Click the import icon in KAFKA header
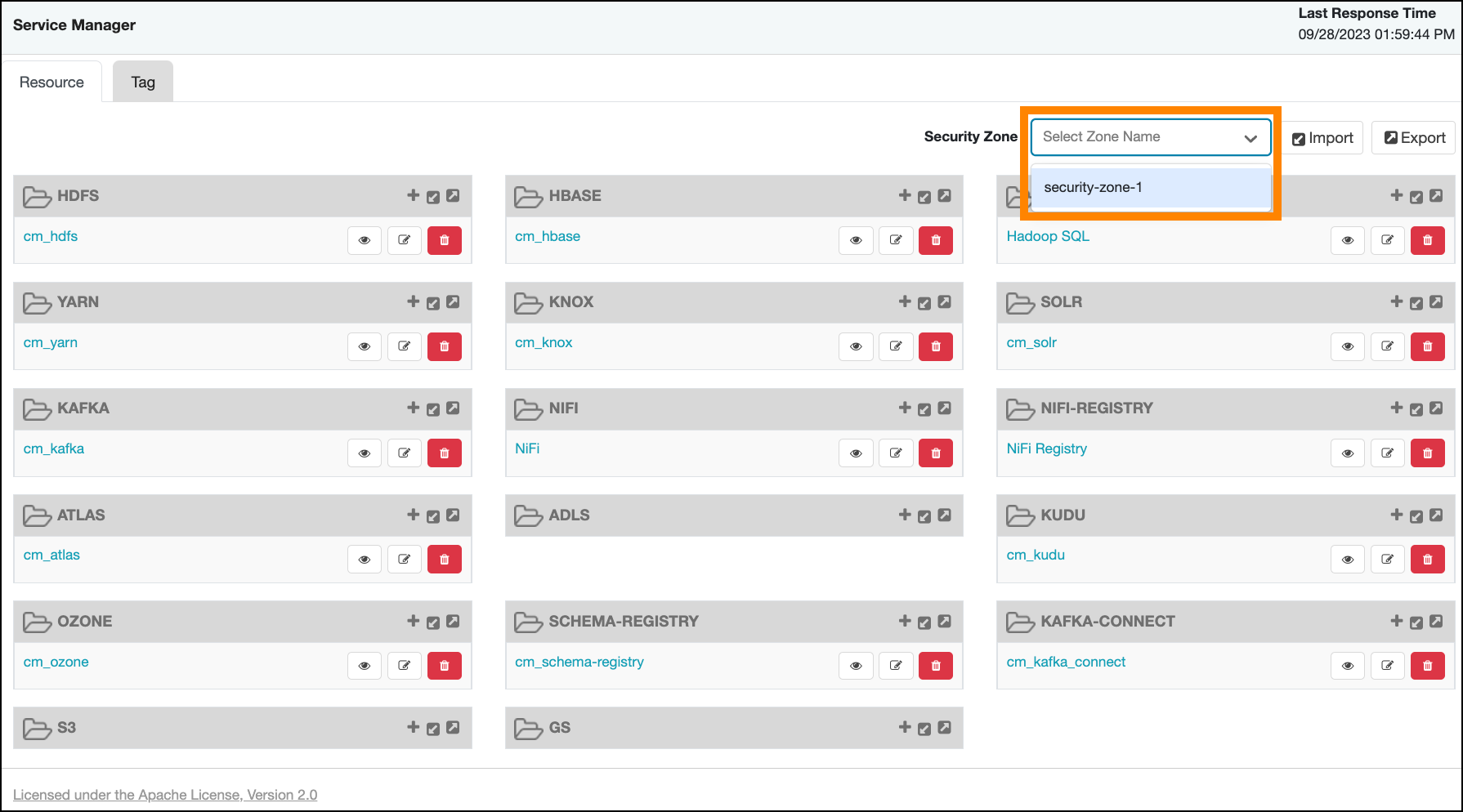 tap(433, 409)
